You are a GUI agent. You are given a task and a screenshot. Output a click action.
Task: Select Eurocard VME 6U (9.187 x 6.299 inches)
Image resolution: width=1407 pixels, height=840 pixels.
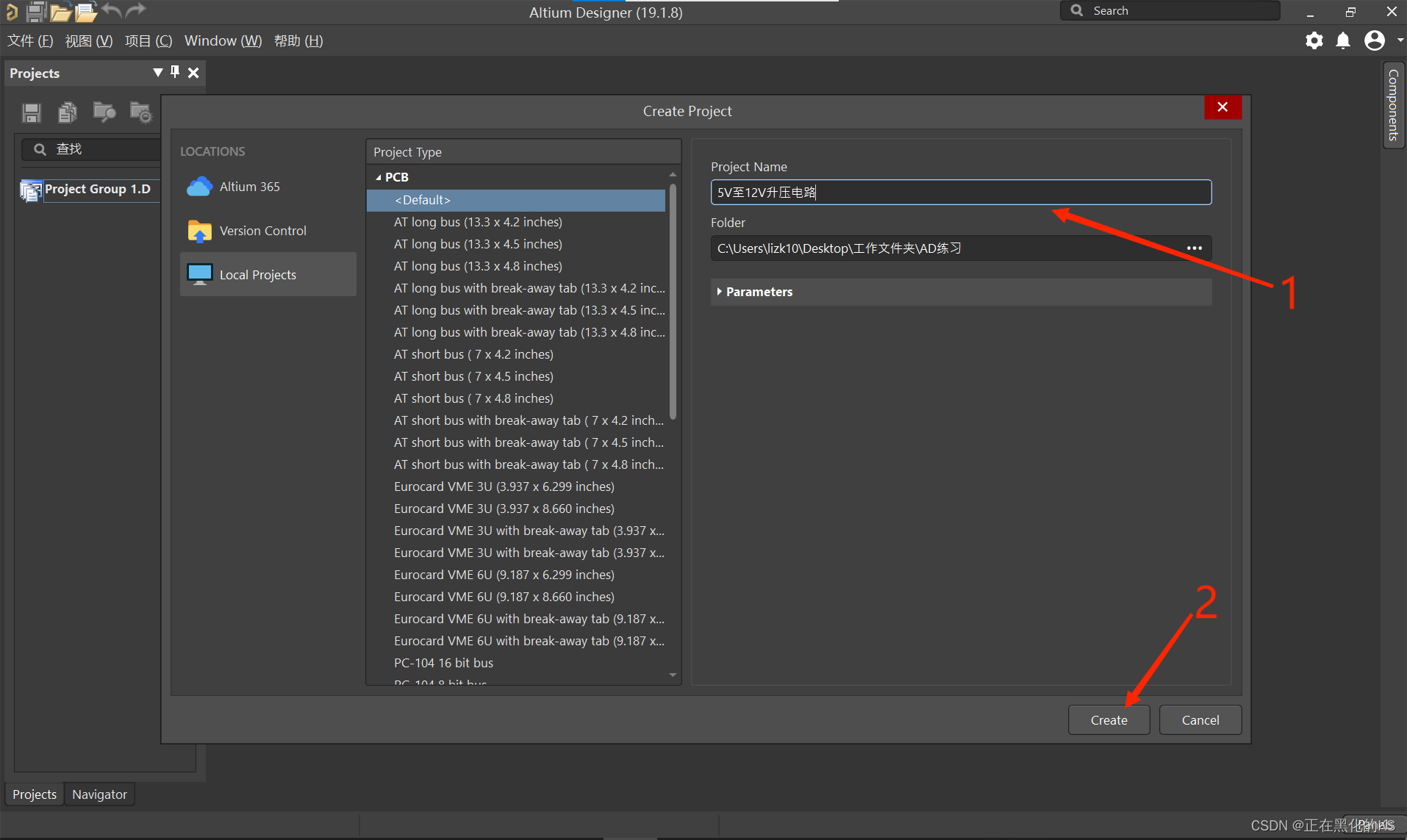(516, 575)
